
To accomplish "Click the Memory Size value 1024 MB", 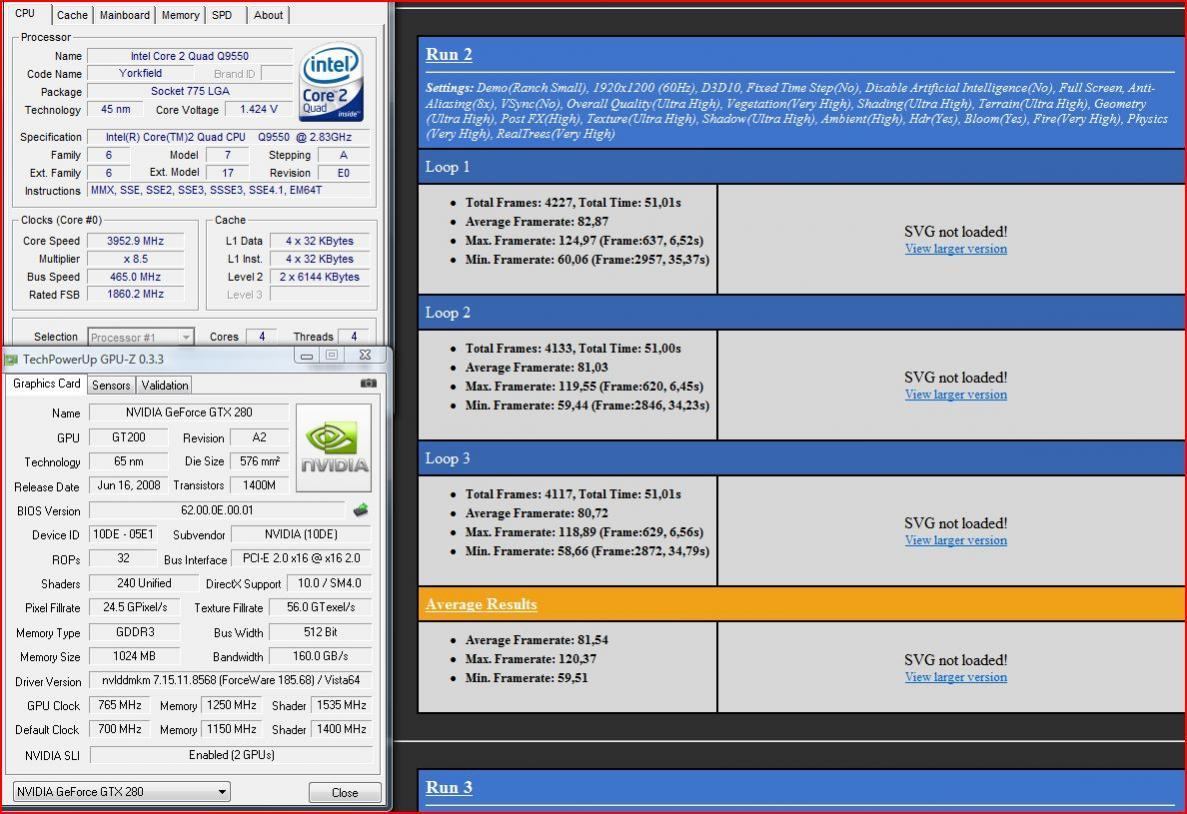I will tap(135, 656).
